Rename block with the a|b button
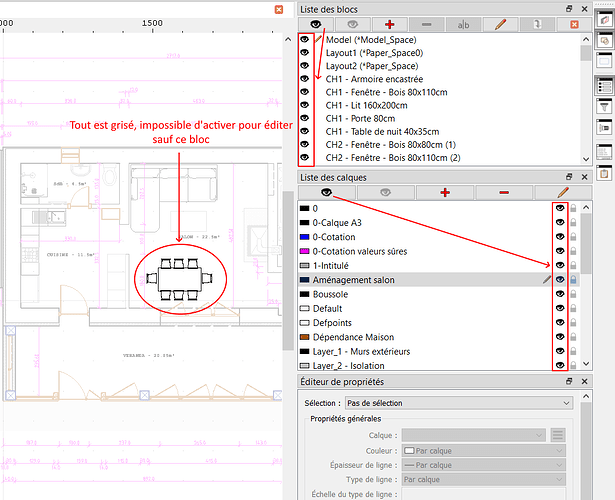 [x=463, y=24]
